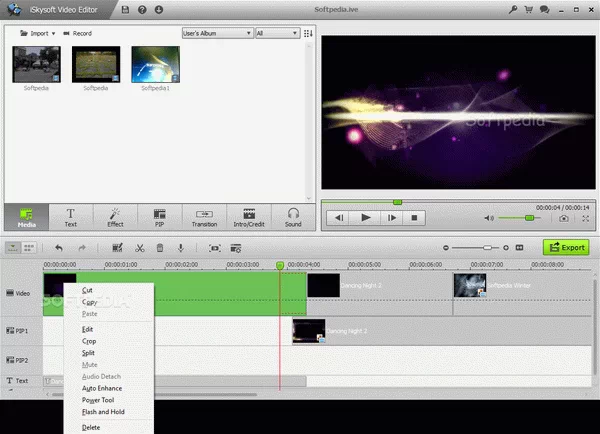
Task: Expand the All media filter dropdown
Action: click(276, 33)
